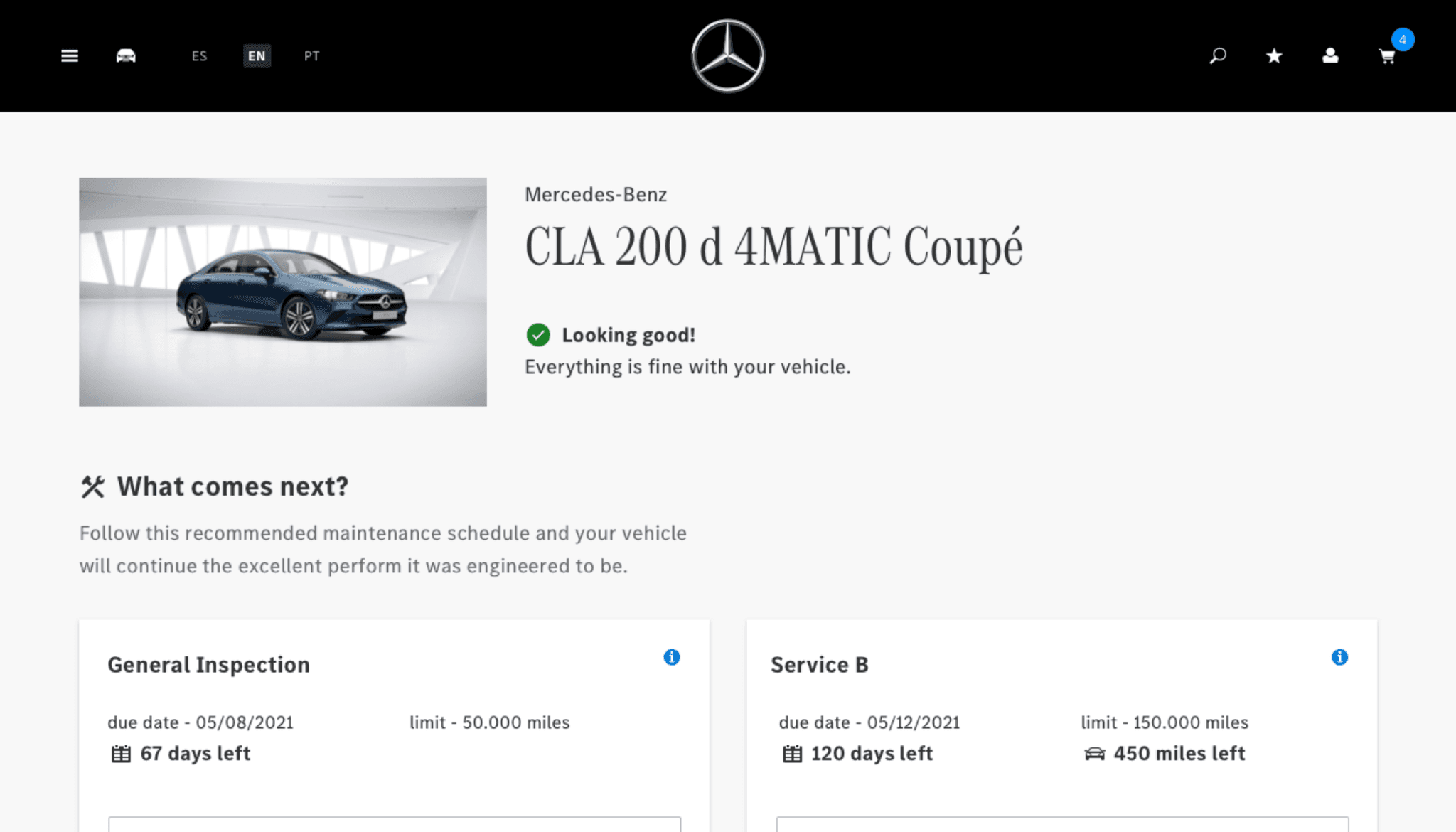
Task: Open the search function
Action: (x=1218, y=55)
